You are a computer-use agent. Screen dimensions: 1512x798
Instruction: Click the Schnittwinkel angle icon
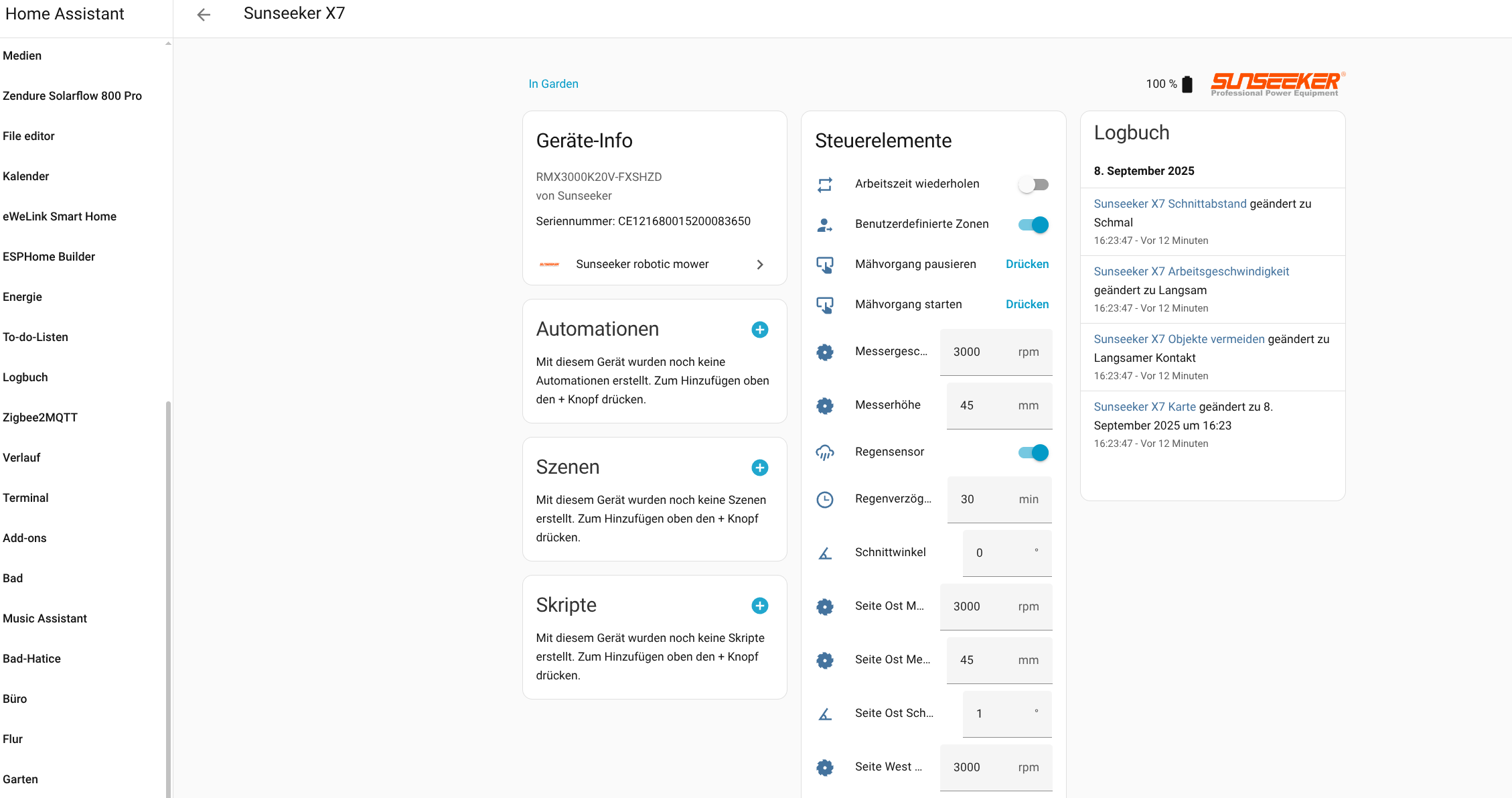pos(825,553)
